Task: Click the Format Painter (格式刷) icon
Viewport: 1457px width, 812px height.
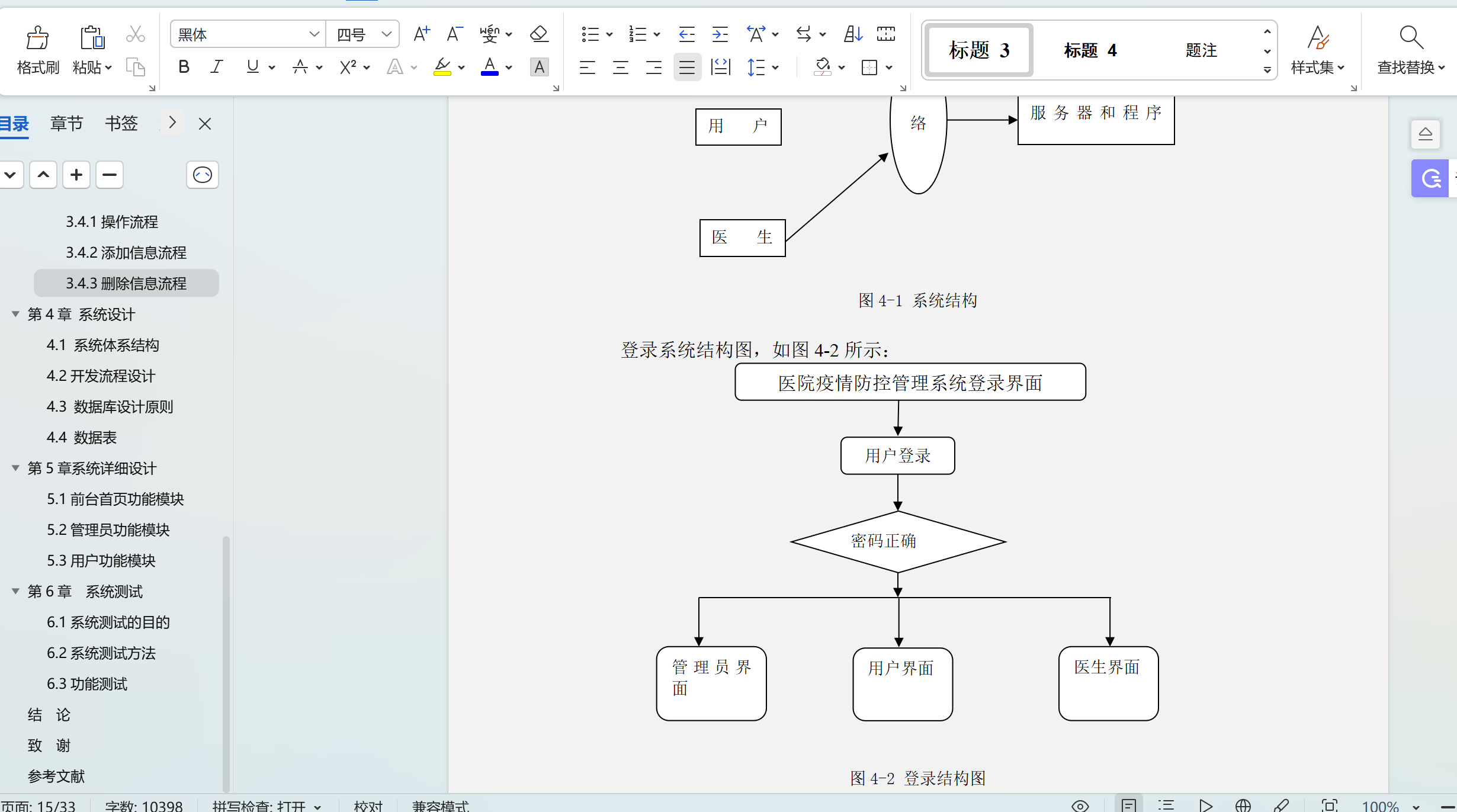Action: click(x=38, y=38)
